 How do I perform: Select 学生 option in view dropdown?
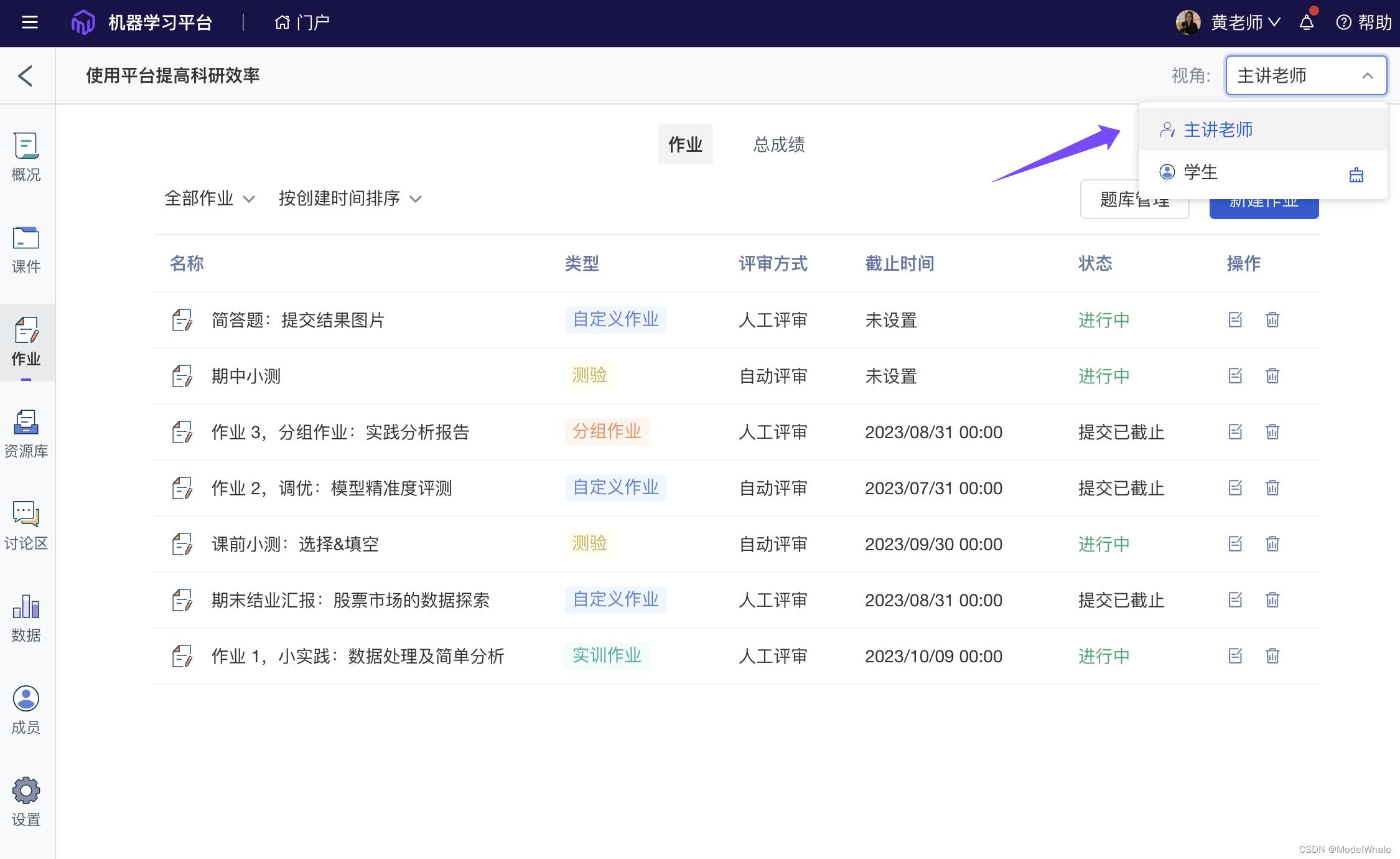(x=1201, y=172)
